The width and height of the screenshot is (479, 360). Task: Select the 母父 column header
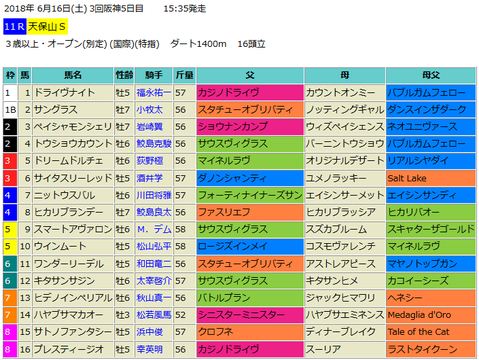tap(431, 75)
